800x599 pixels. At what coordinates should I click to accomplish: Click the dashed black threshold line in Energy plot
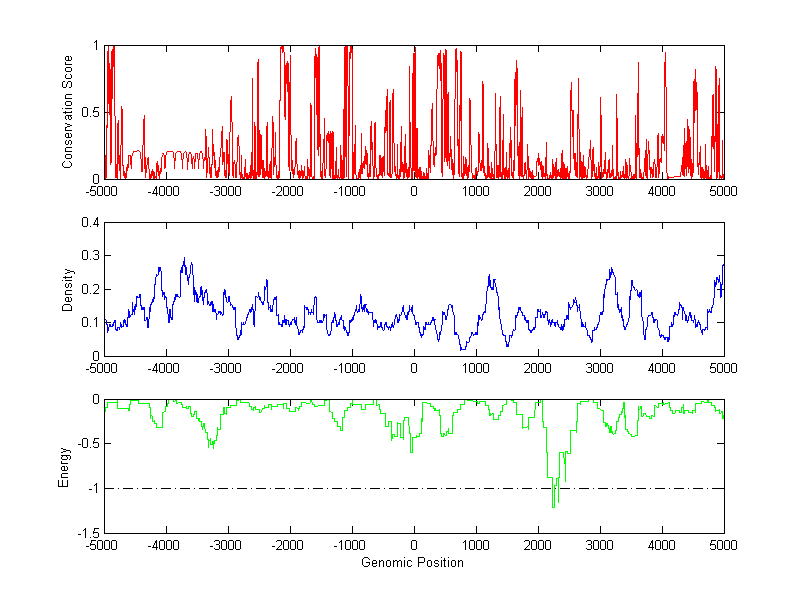(x=300, y=488)
